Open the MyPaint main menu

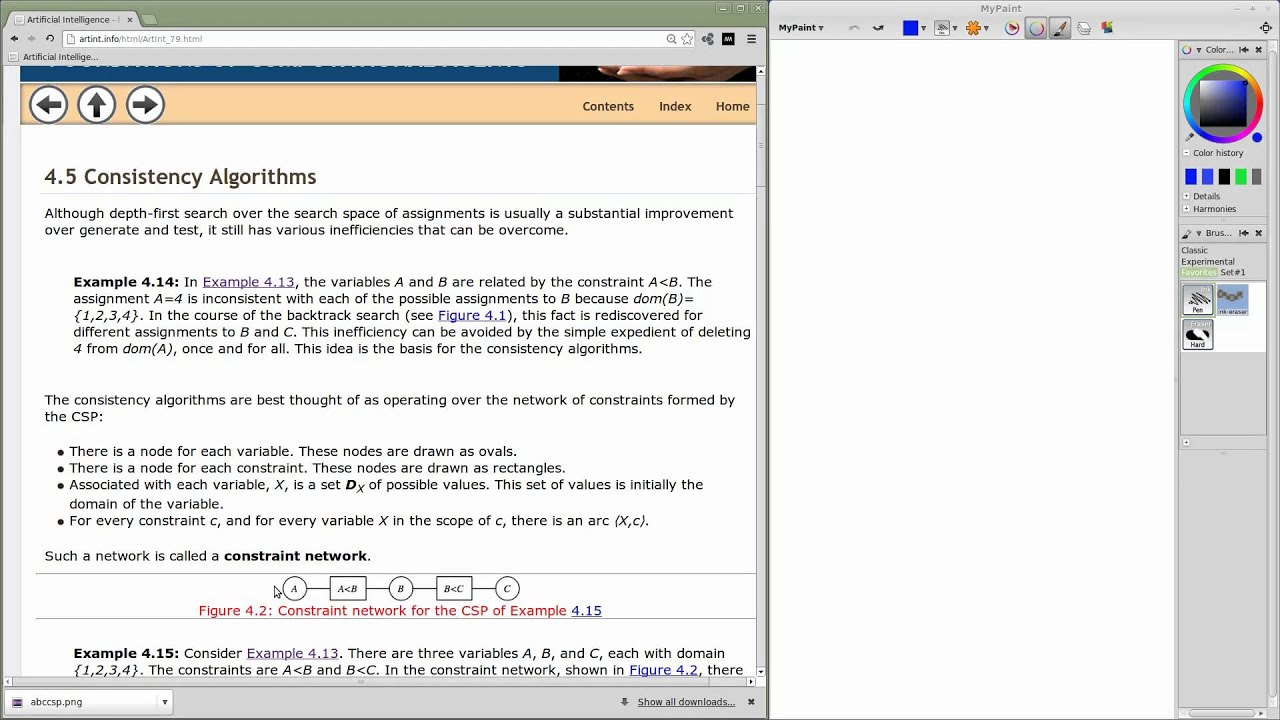coord(801,28)
